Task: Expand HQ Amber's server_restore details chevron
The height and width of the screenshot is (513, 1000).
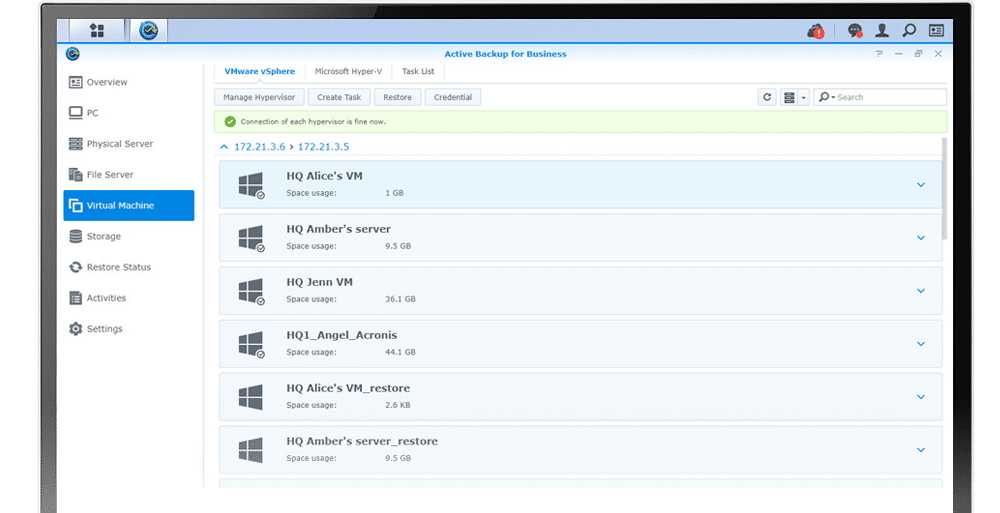Action: point(921,450)
